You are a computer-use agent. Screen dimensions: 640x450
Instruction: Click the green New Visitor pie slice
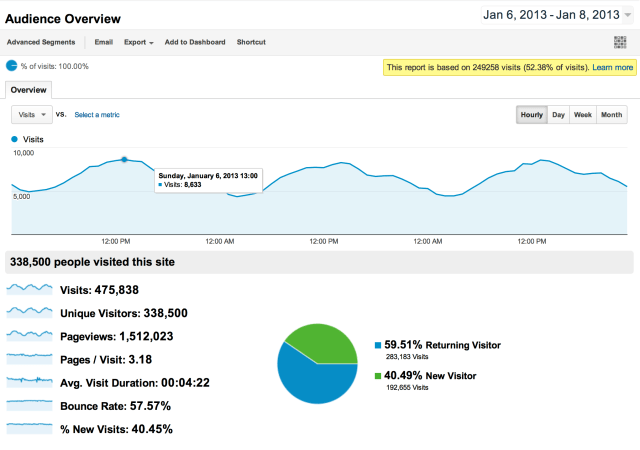(x=327, y=342)
